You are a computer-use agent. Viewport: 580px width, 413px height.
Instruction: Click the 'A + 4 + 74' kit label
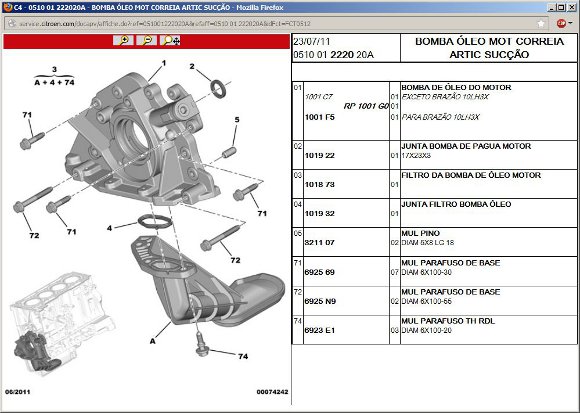[54, 82]
